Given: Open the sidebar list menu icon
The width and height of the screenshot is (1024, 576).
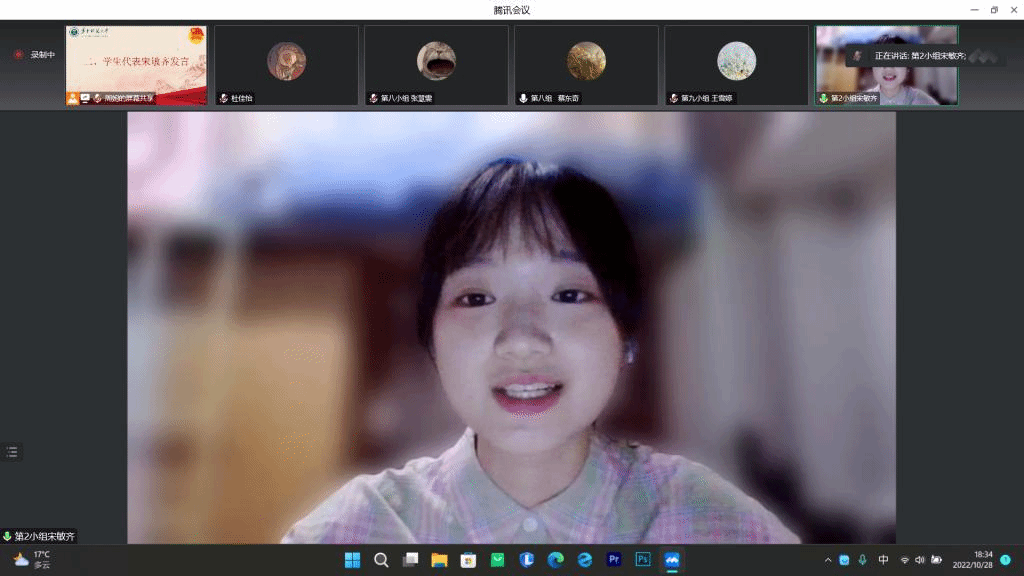Looking at the screenshot, I should [x=12, y=452].
